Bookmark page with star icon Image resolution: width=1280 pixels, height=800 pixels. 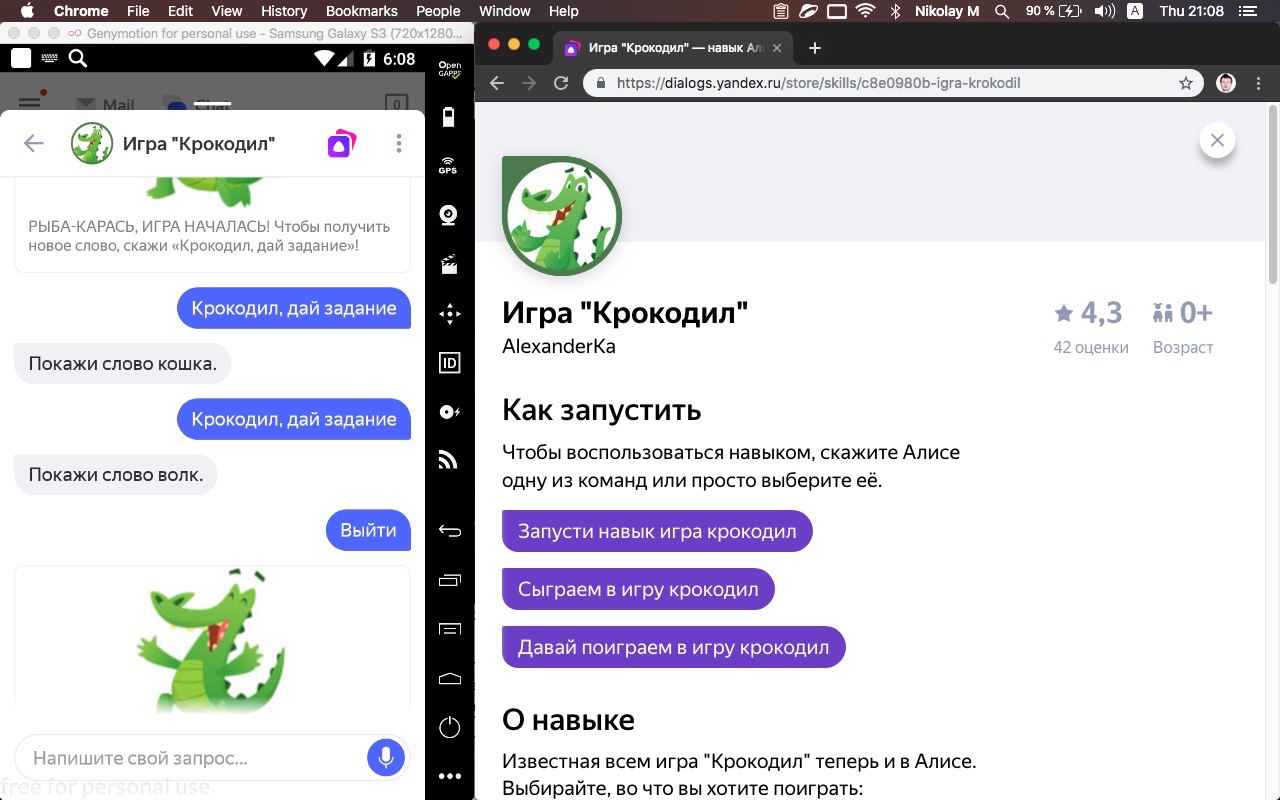point(1186,83)
